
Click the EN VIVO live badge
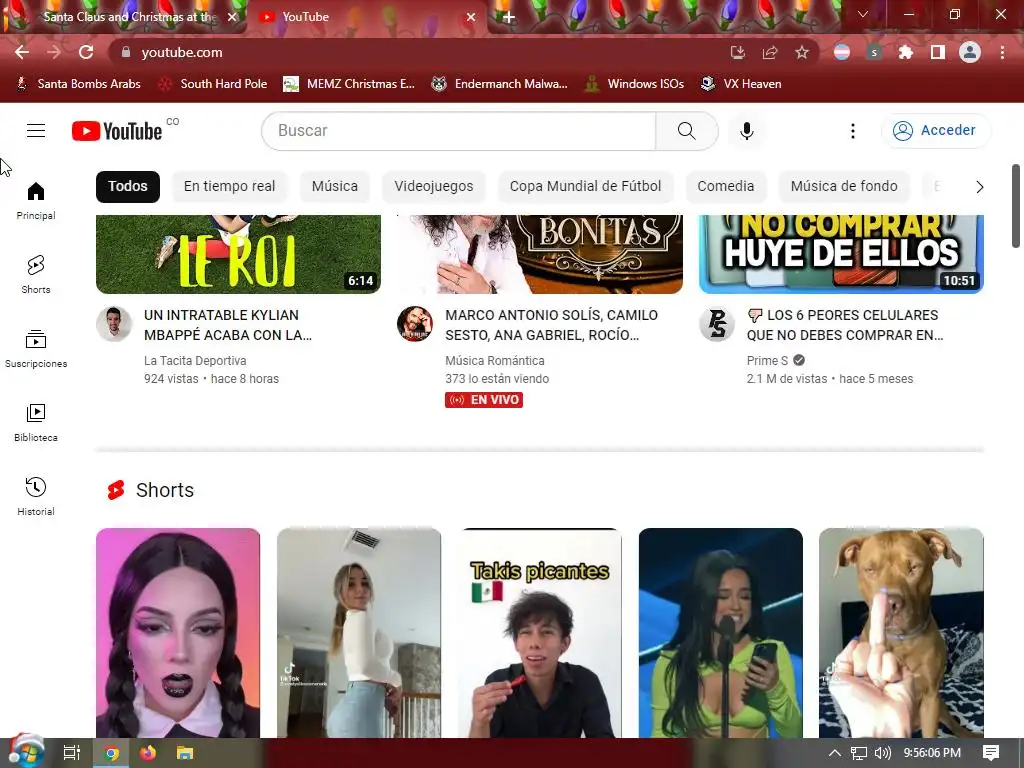click(x=484, y=400)
